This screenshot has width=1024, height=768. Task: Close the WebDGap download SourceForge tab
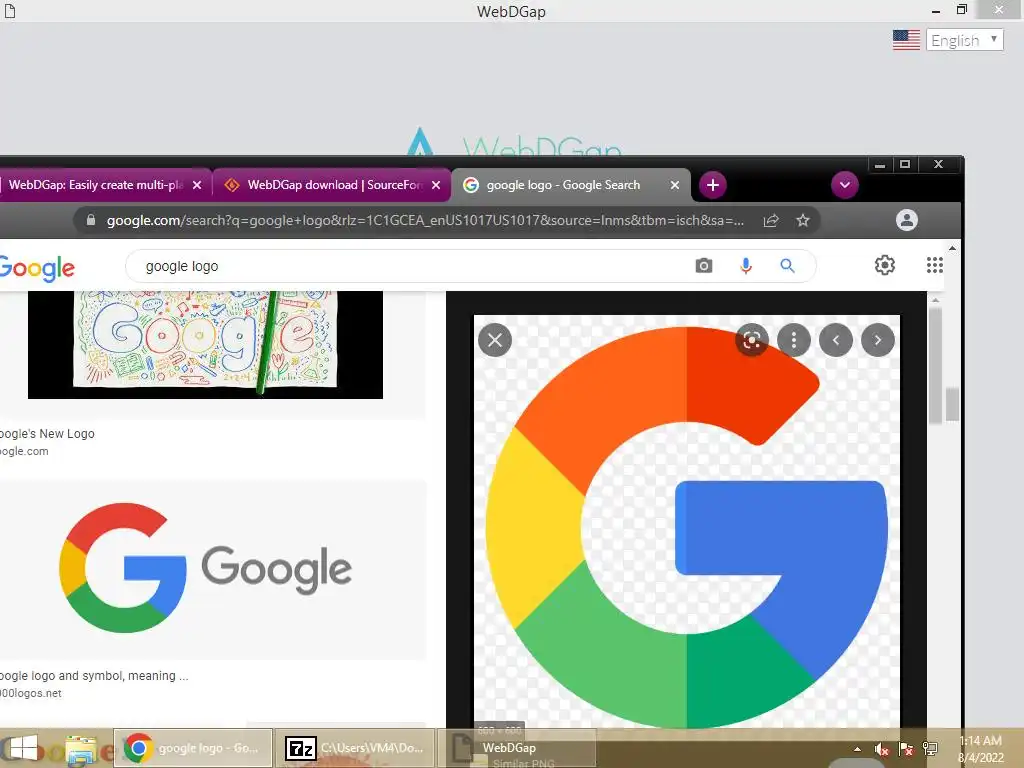(436, 185)
